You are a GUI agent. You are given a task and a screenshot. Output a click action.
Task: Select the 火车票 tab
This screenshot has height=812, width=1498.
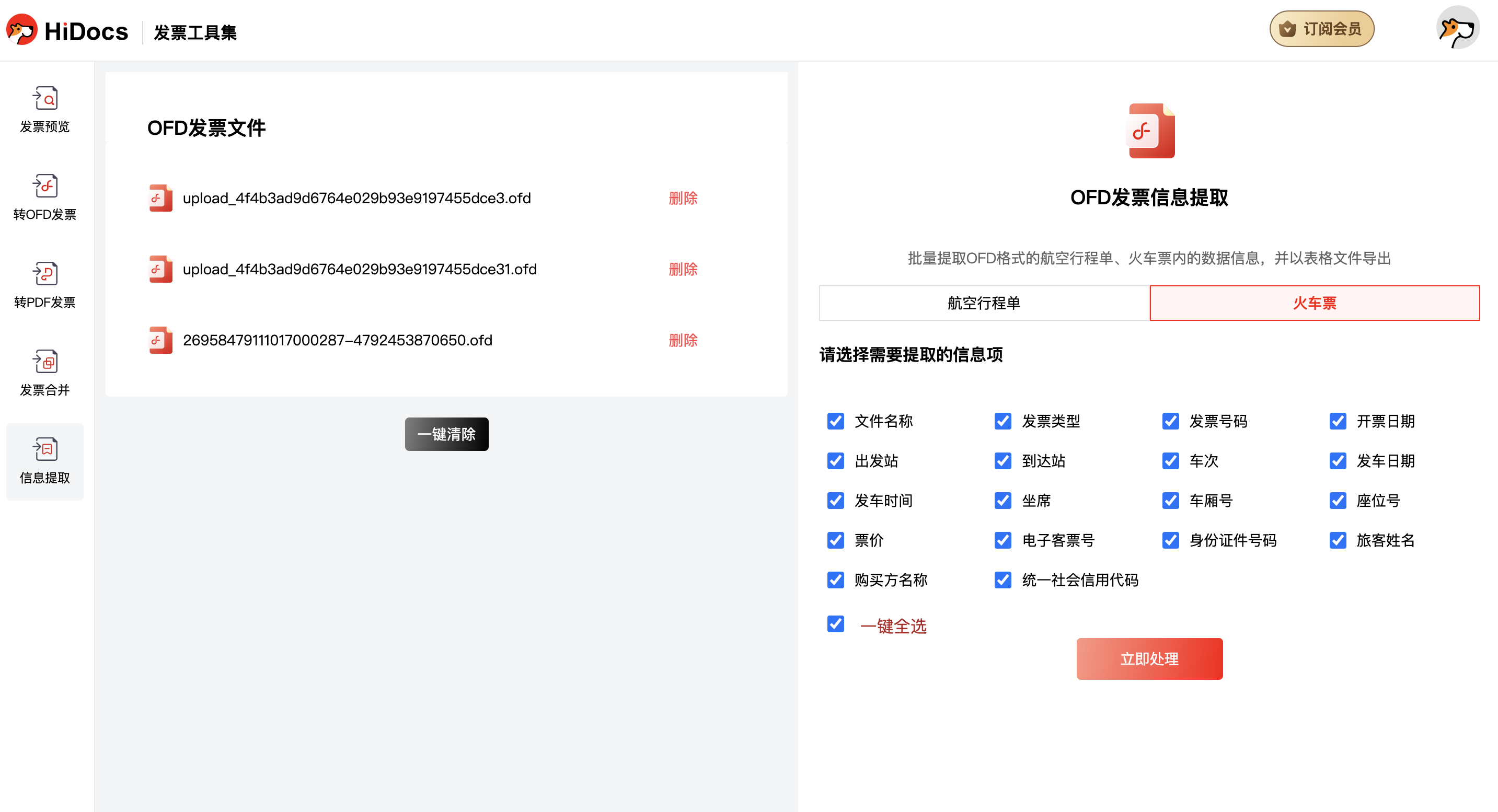pyautogui.click(x=1314, y=303)
